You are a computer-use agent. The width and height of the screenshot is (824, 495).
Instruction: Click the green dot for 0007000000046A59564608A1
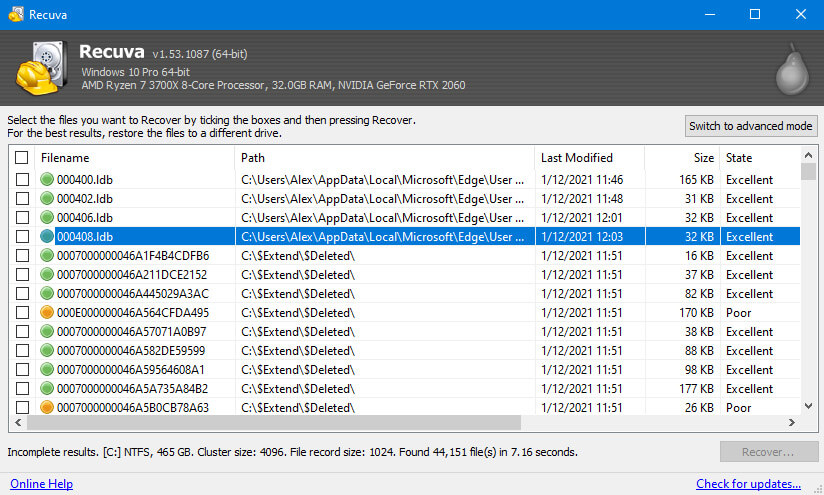click(x=47, y=369)
